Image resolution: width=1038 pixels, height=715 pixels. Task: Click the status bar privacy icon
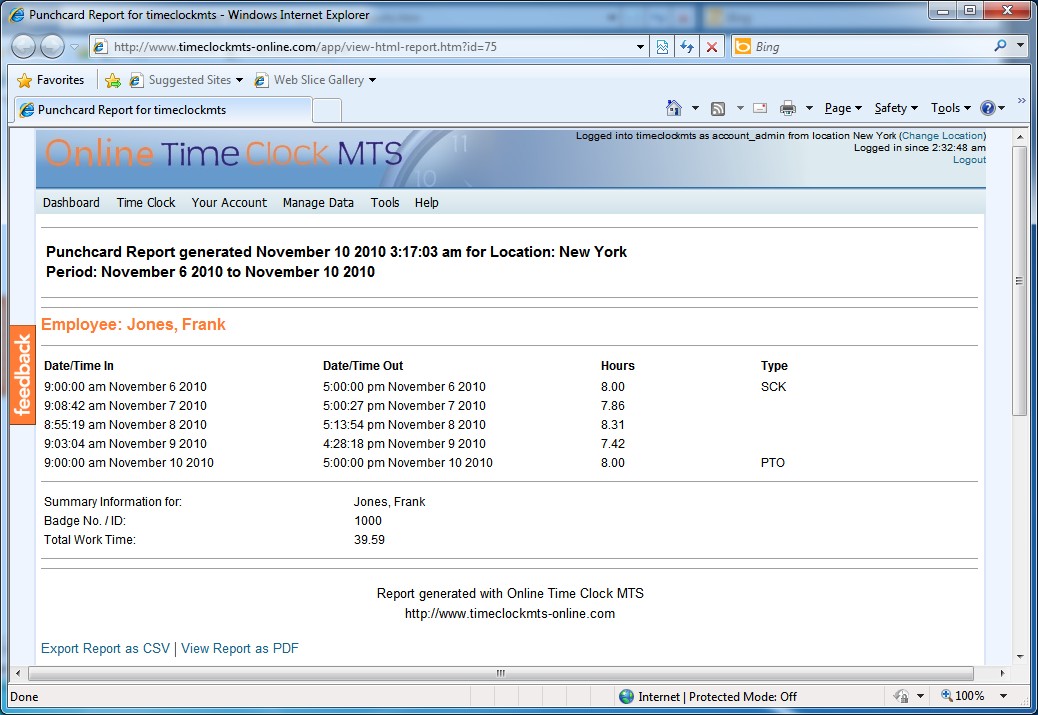pyautogui.click(x=901, y=696)
